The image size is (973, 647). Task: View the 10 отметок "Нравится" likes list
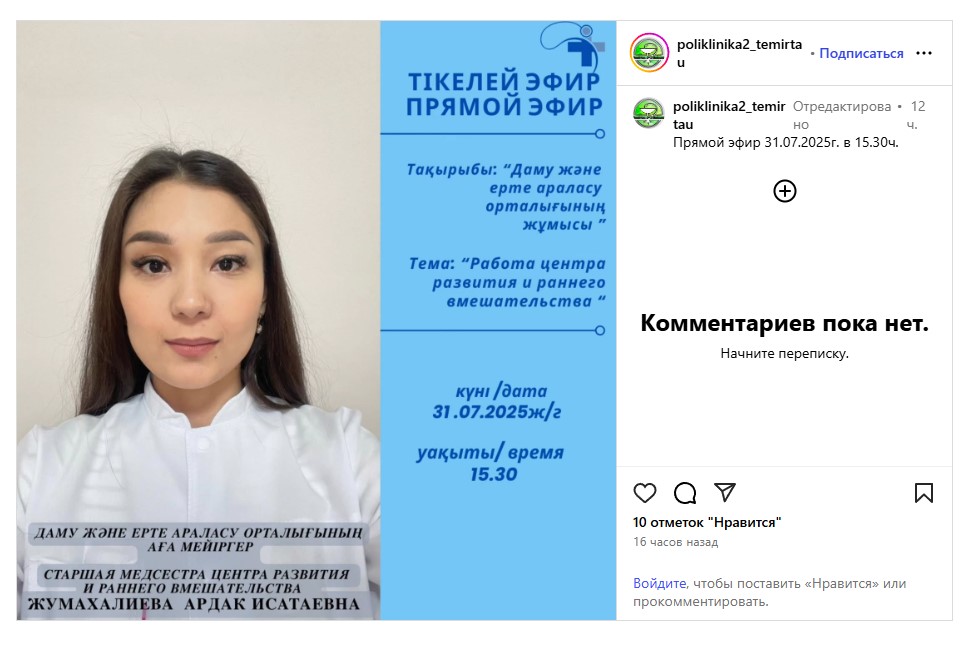707,522
